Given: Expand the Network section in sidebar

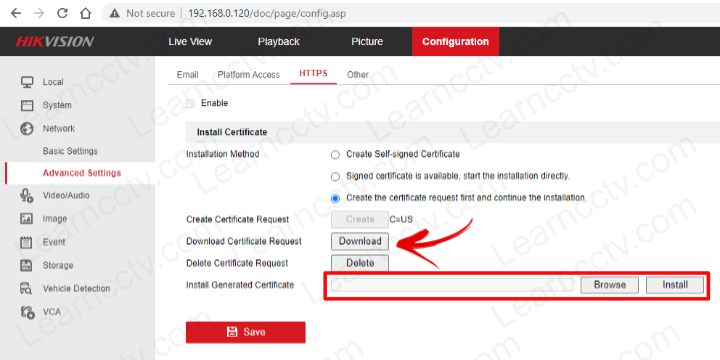Looking at the screenshot, I should click(59, 129).
